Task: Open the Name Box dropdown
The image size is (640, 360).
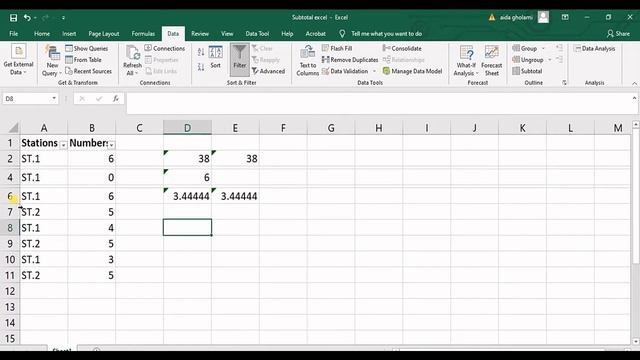Action: [54, 98]
